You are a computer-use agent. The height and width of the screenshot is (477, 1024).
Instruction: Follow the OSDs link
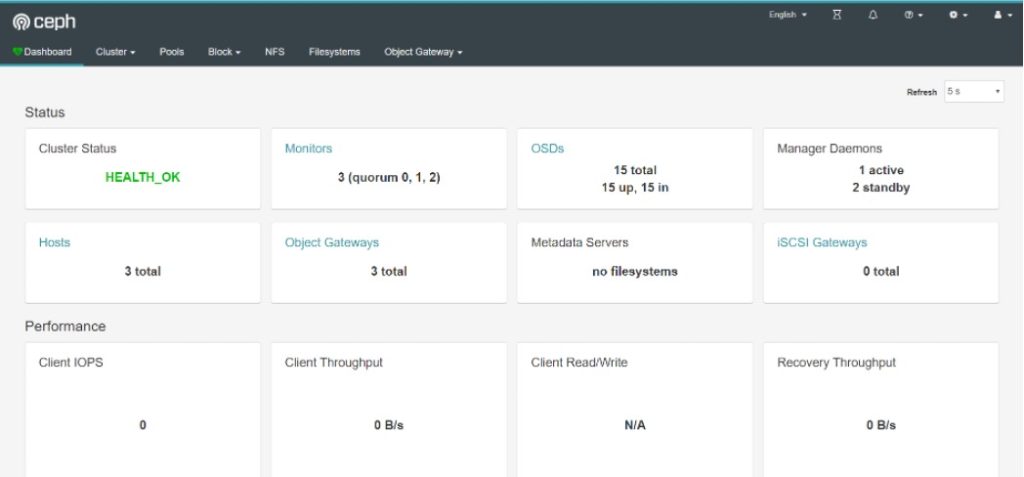pyautogui.click(x=547, y=148)
